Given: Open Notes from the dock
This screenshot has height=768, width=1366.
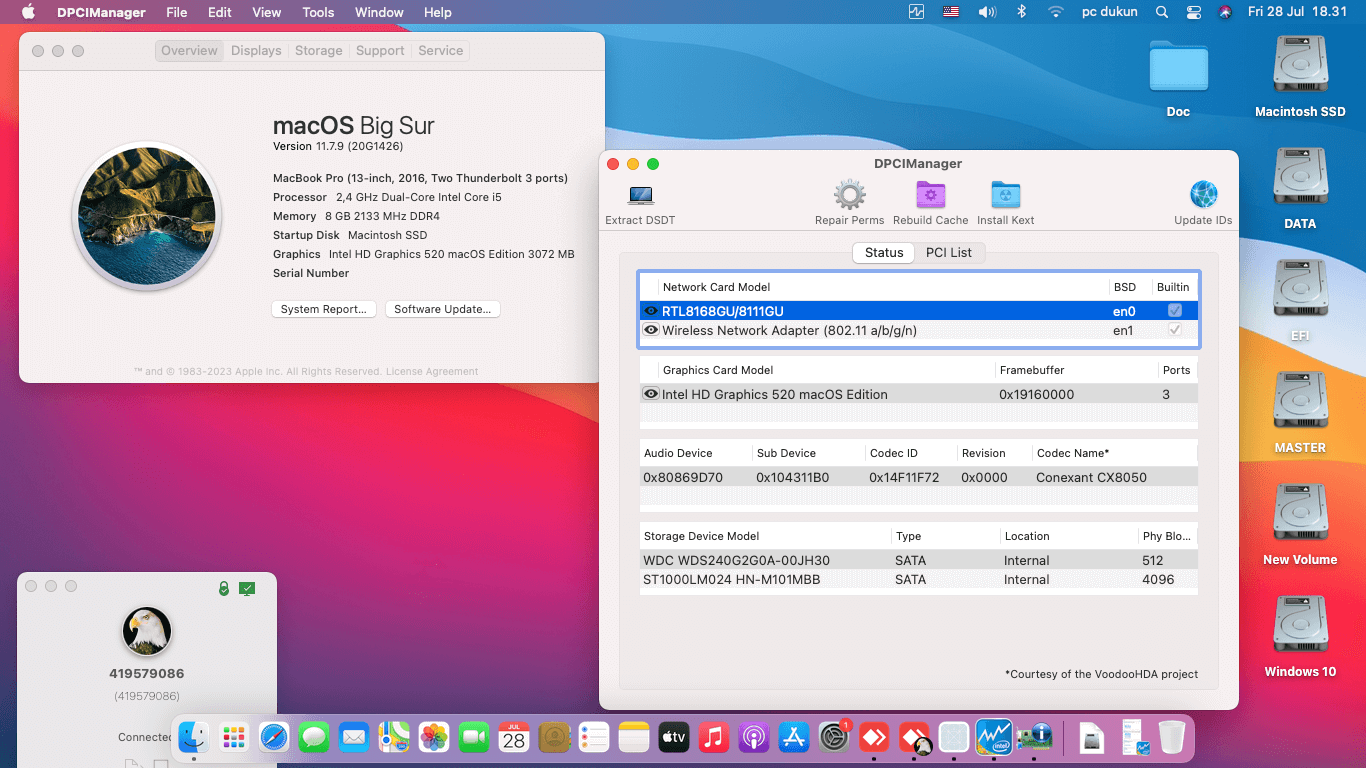Looking at the screenshot, I should pos(634,738).
